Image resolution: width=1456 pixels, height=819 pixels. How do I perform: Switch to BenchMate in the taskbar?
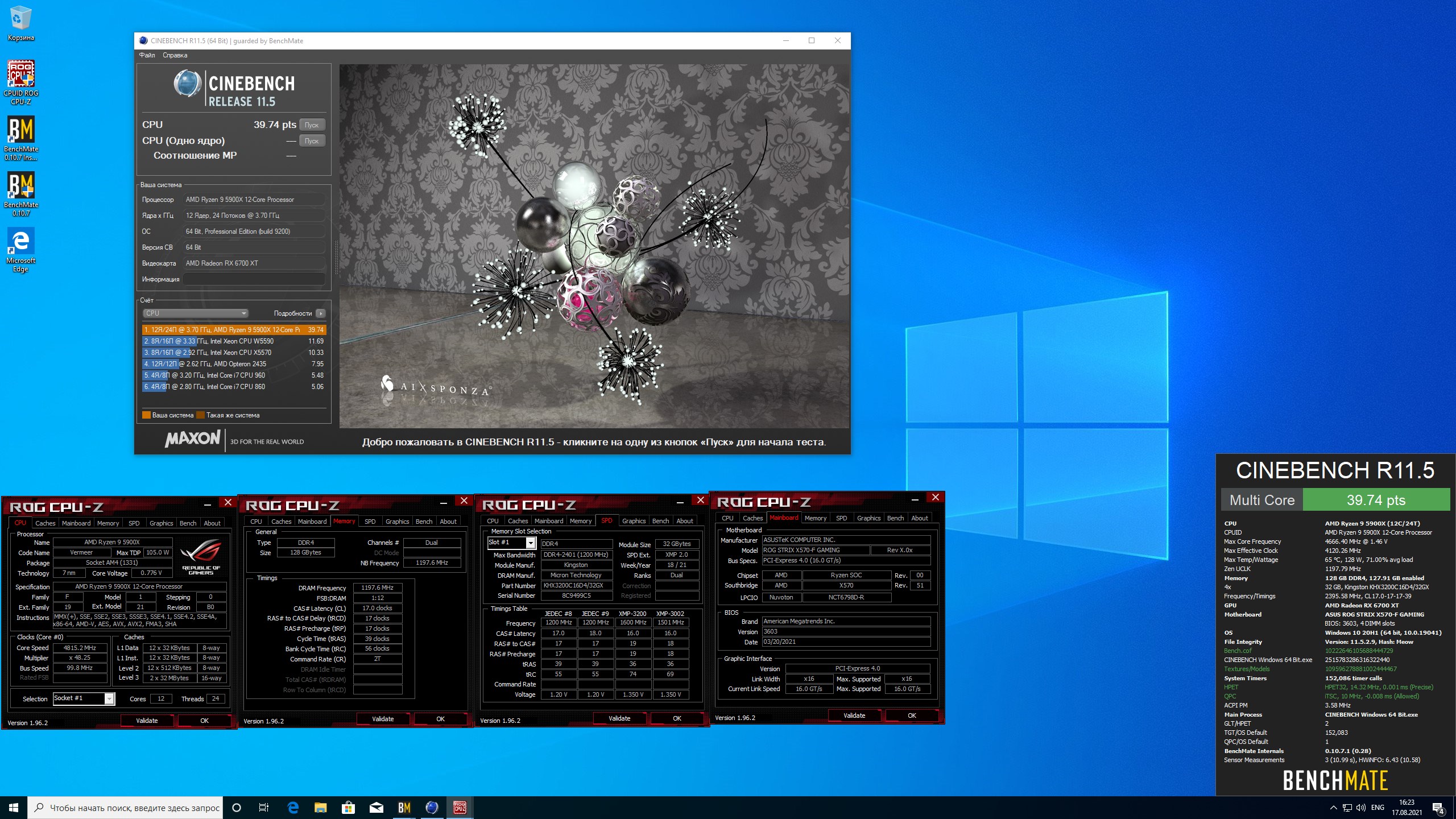tap(404, 808)
